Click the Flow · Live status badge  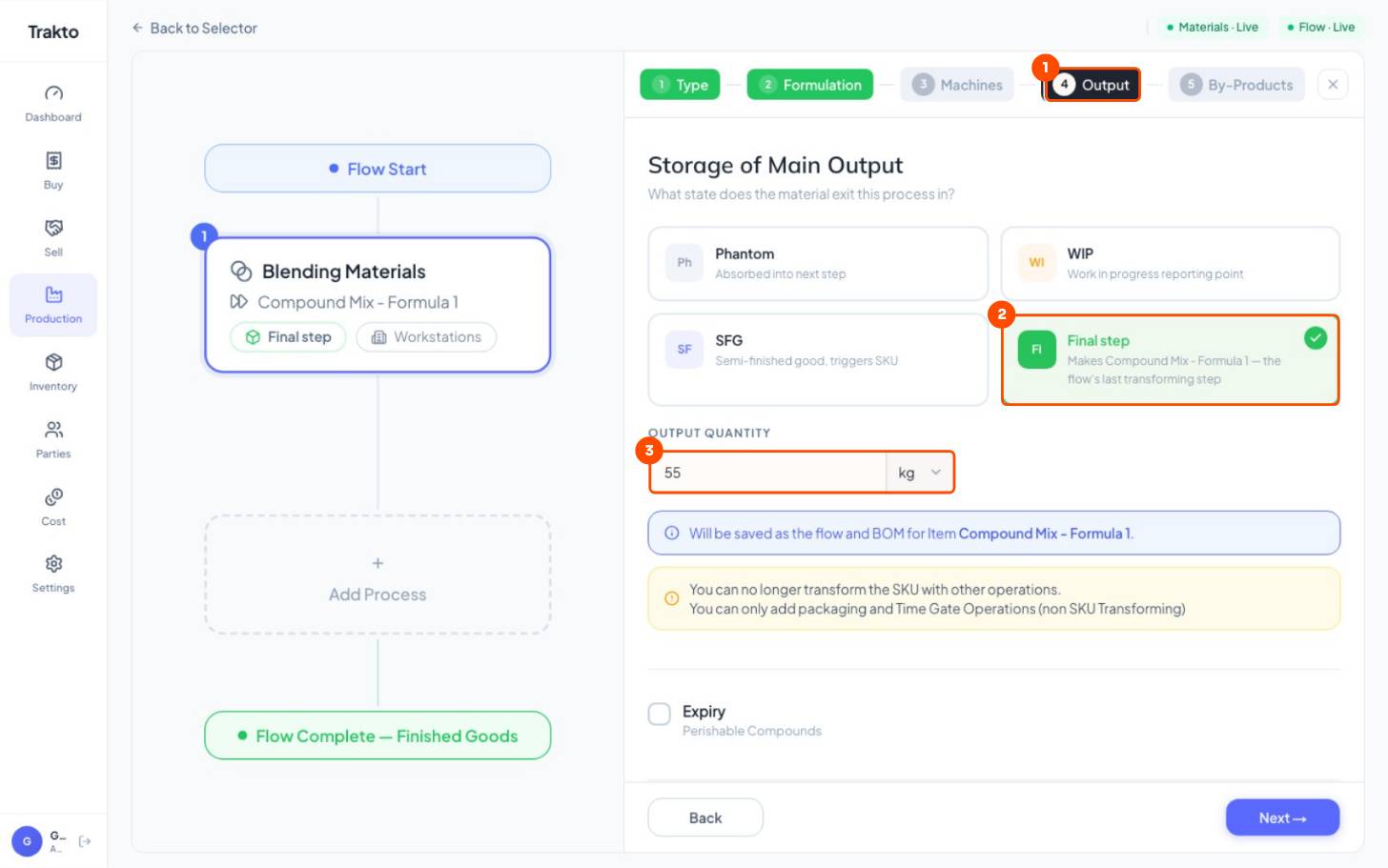(1320, 27)
